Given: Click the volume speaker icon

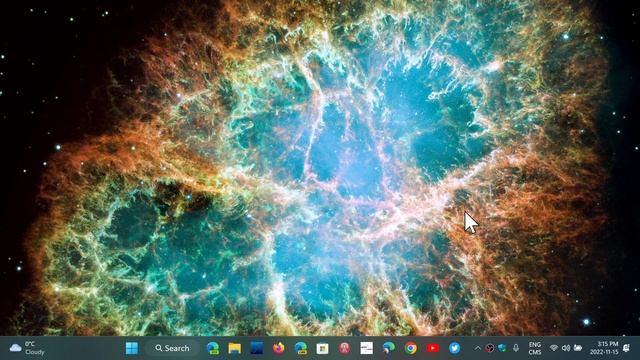Looking at the screenshot, I should [566, 348].
